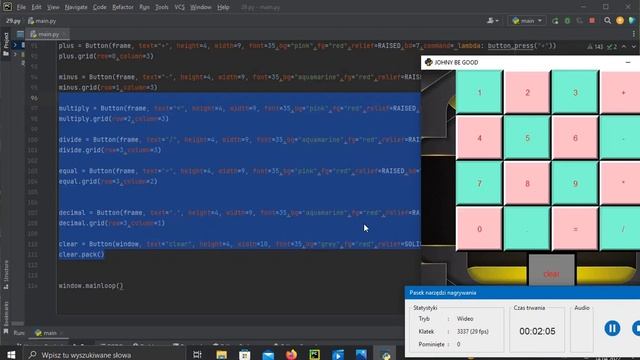Click button 6 in the calculator window
Viewport: 640px width, 360px height.
(x=575, y=138)
